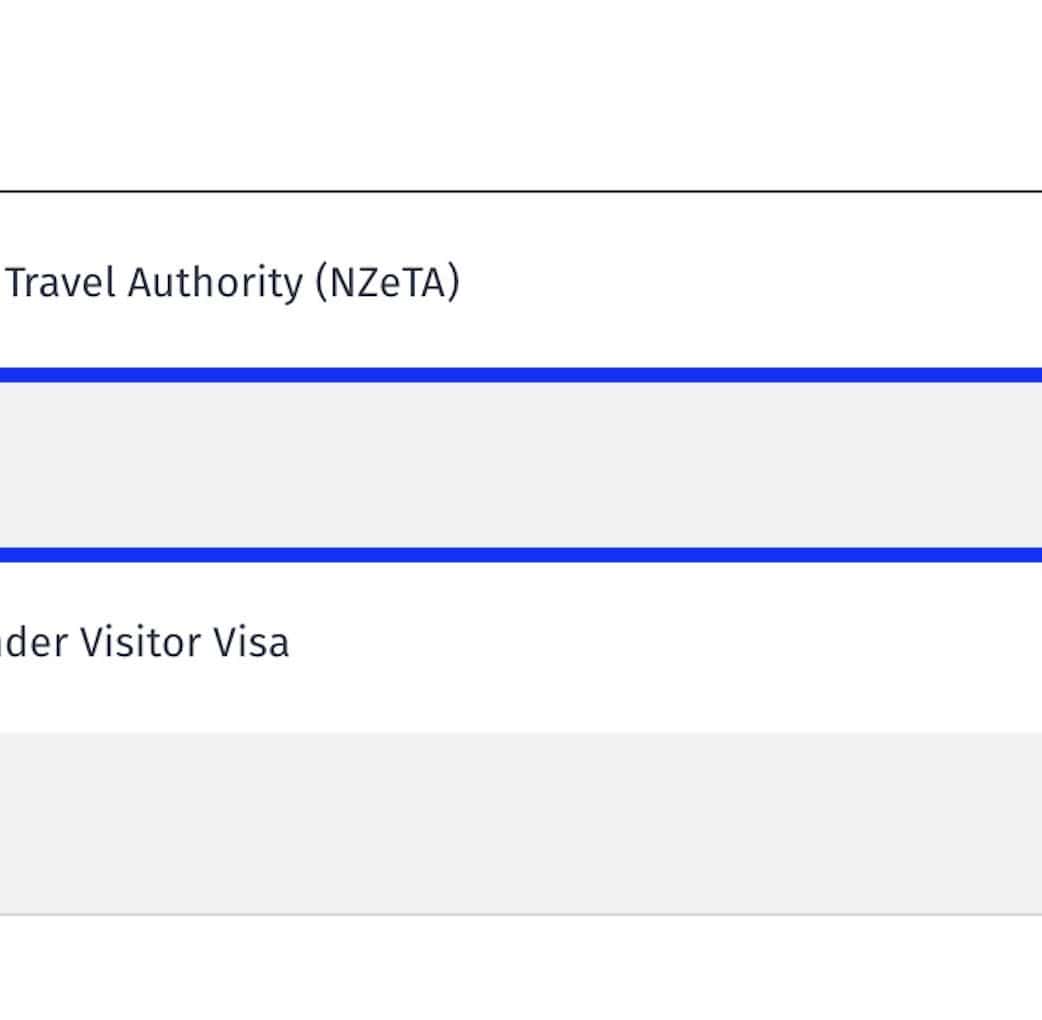Select the bottom gray empty row
The height and width of the screenshot is (1020, 1042).
coord(520,822)
